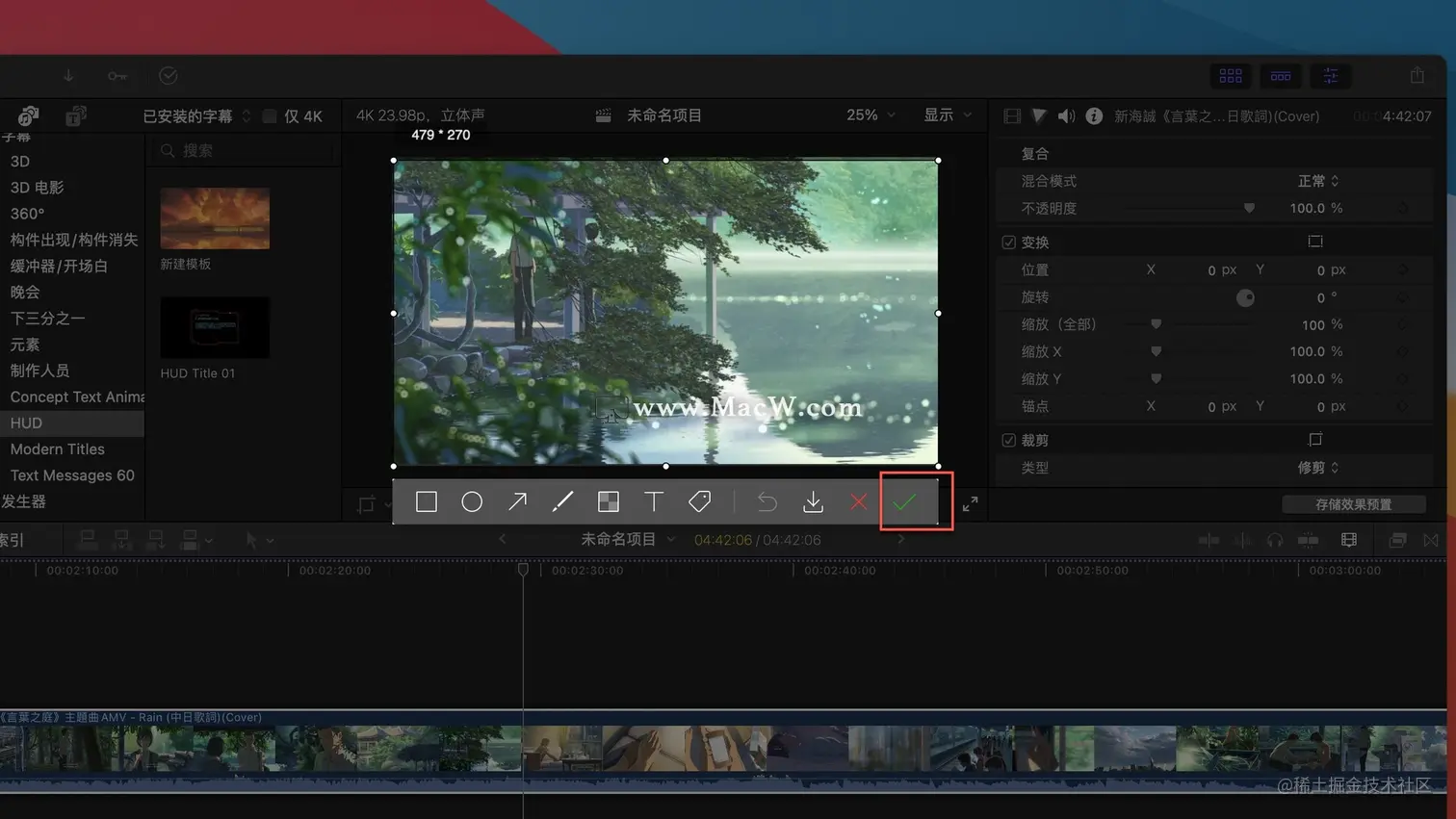The image size is (1456, 819).
Task: Save the screenshot with download icon
Action: point(814,501)
